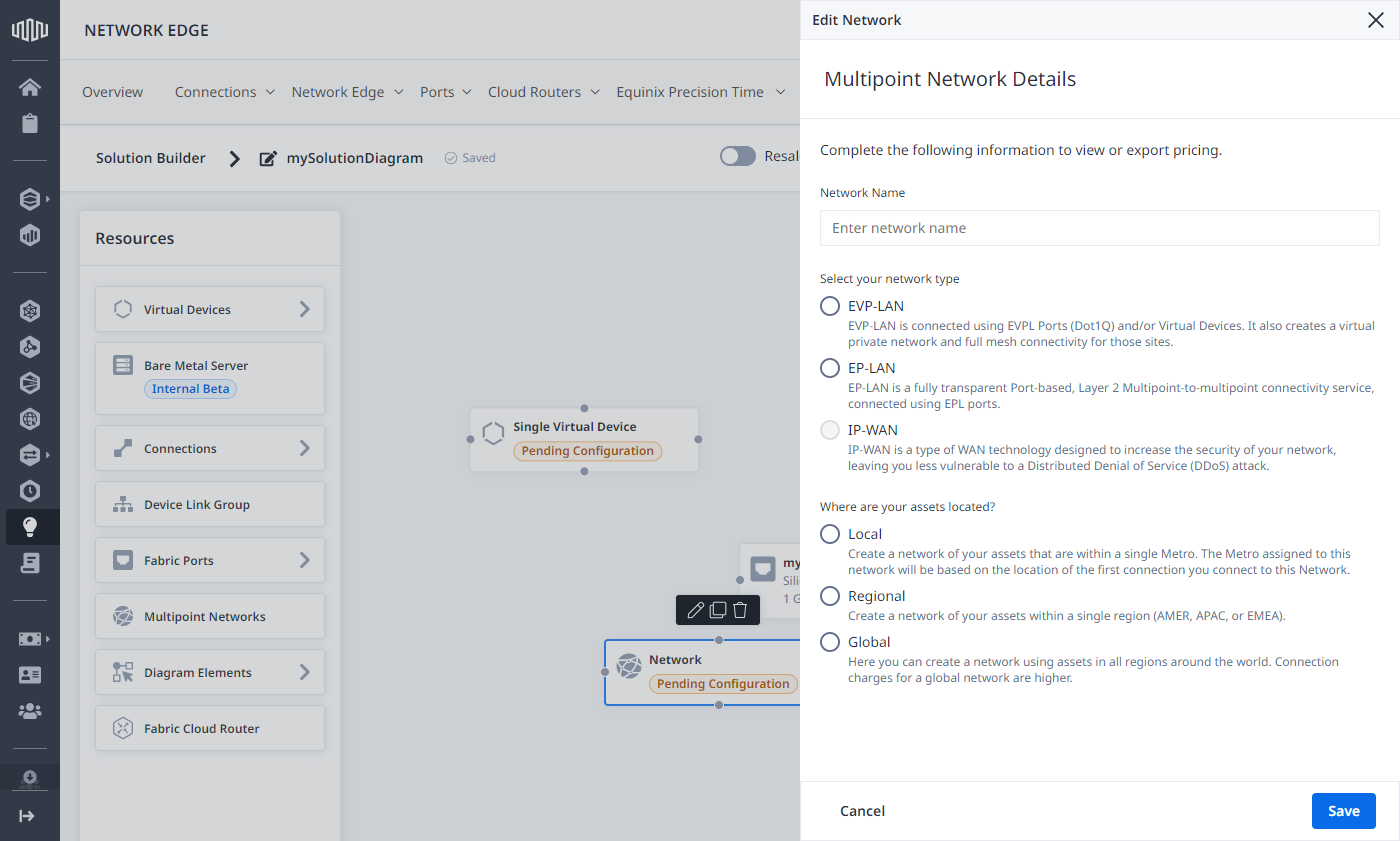Image resolution: width=1400 pixels, height=841 pixels.
Task: Click Cancel in Edit Network panel
Action: pyautogui.click(x=862, y=811)
